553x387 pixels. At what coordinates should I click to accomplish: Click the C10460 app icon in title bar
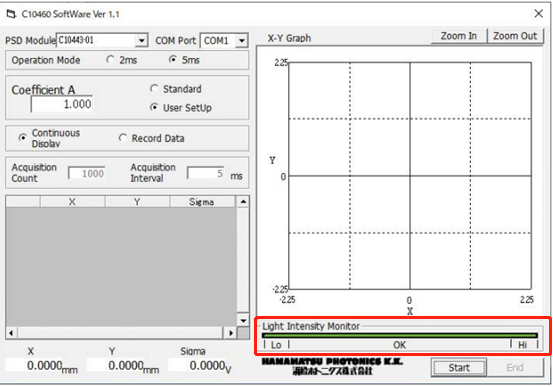[x=11, y=14]
